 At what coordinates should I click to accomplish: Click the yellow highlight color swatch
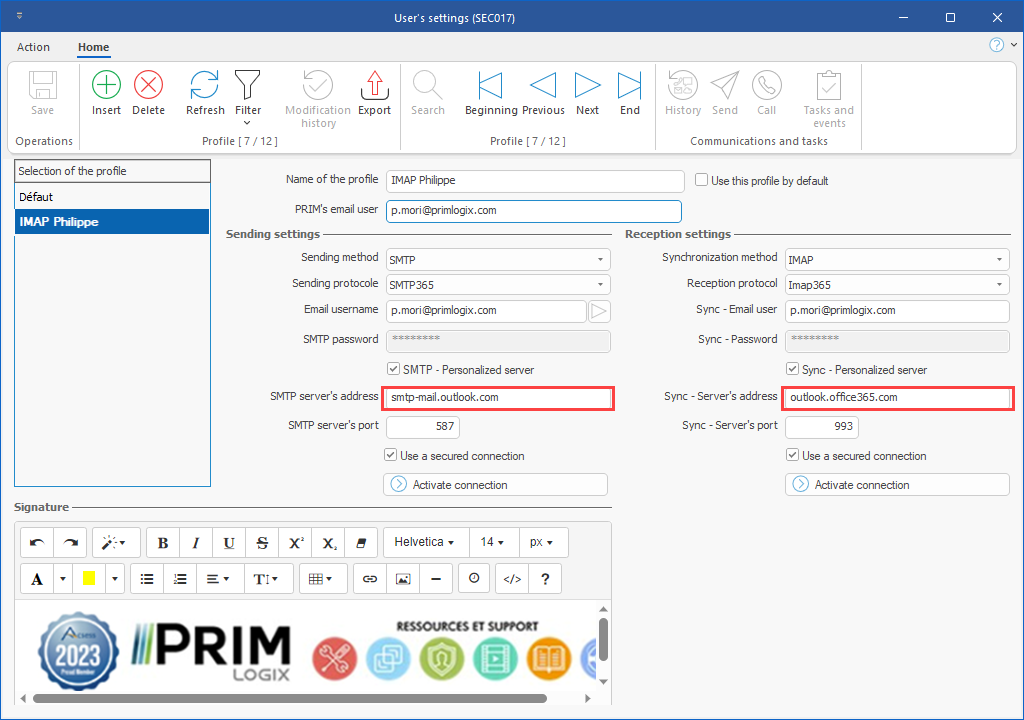pos(89,578)
